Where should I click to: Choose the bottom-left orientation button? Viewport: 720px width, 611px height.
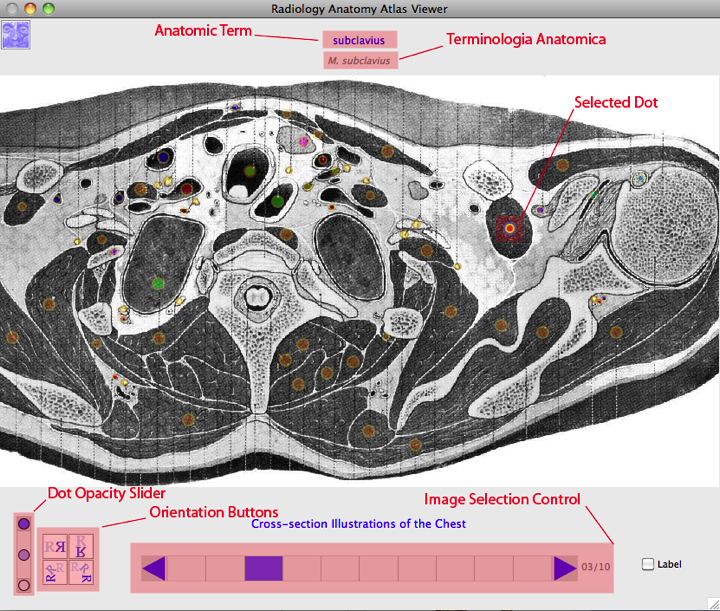tap(55, 573)
